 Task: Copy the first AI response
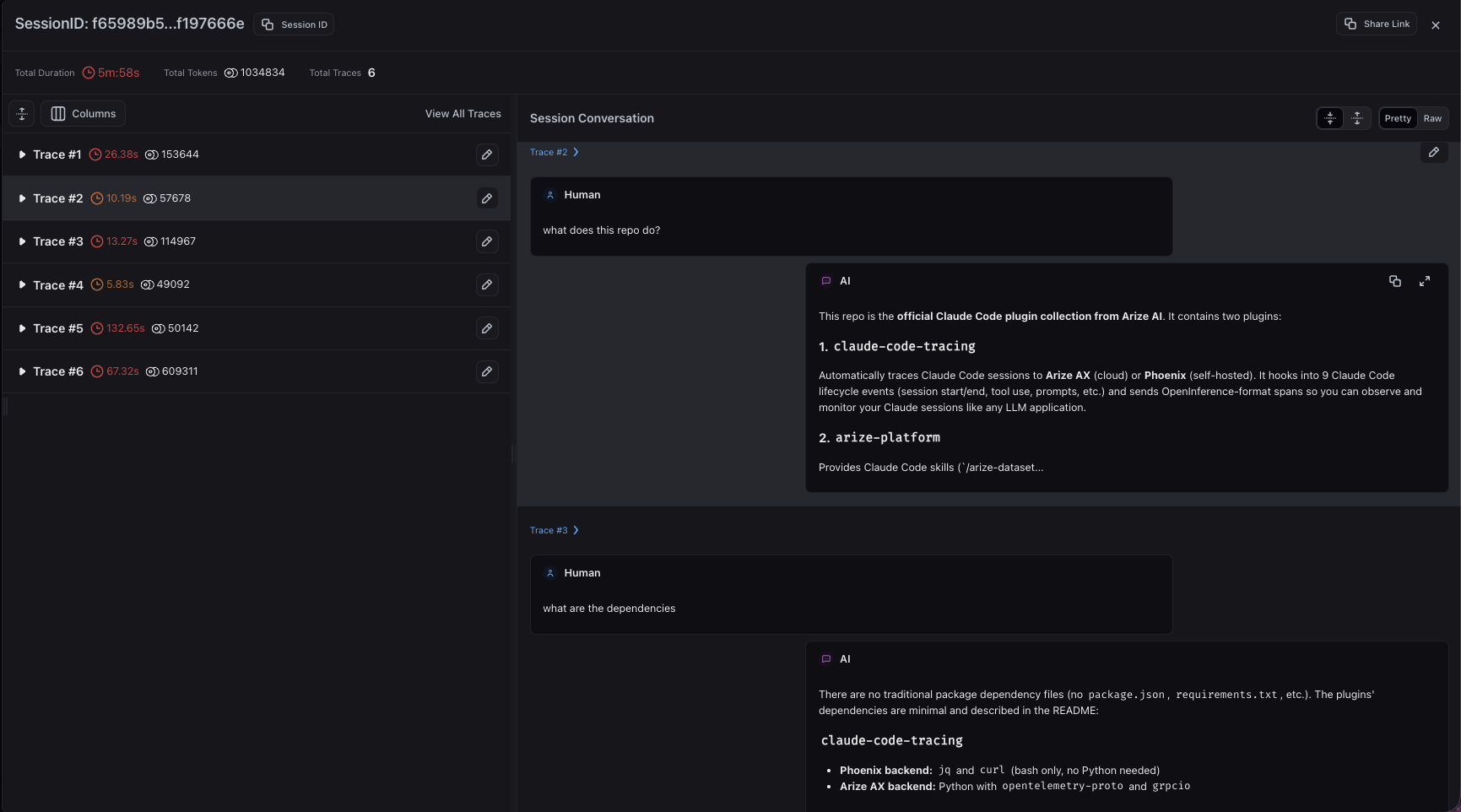pos(1394,281)
